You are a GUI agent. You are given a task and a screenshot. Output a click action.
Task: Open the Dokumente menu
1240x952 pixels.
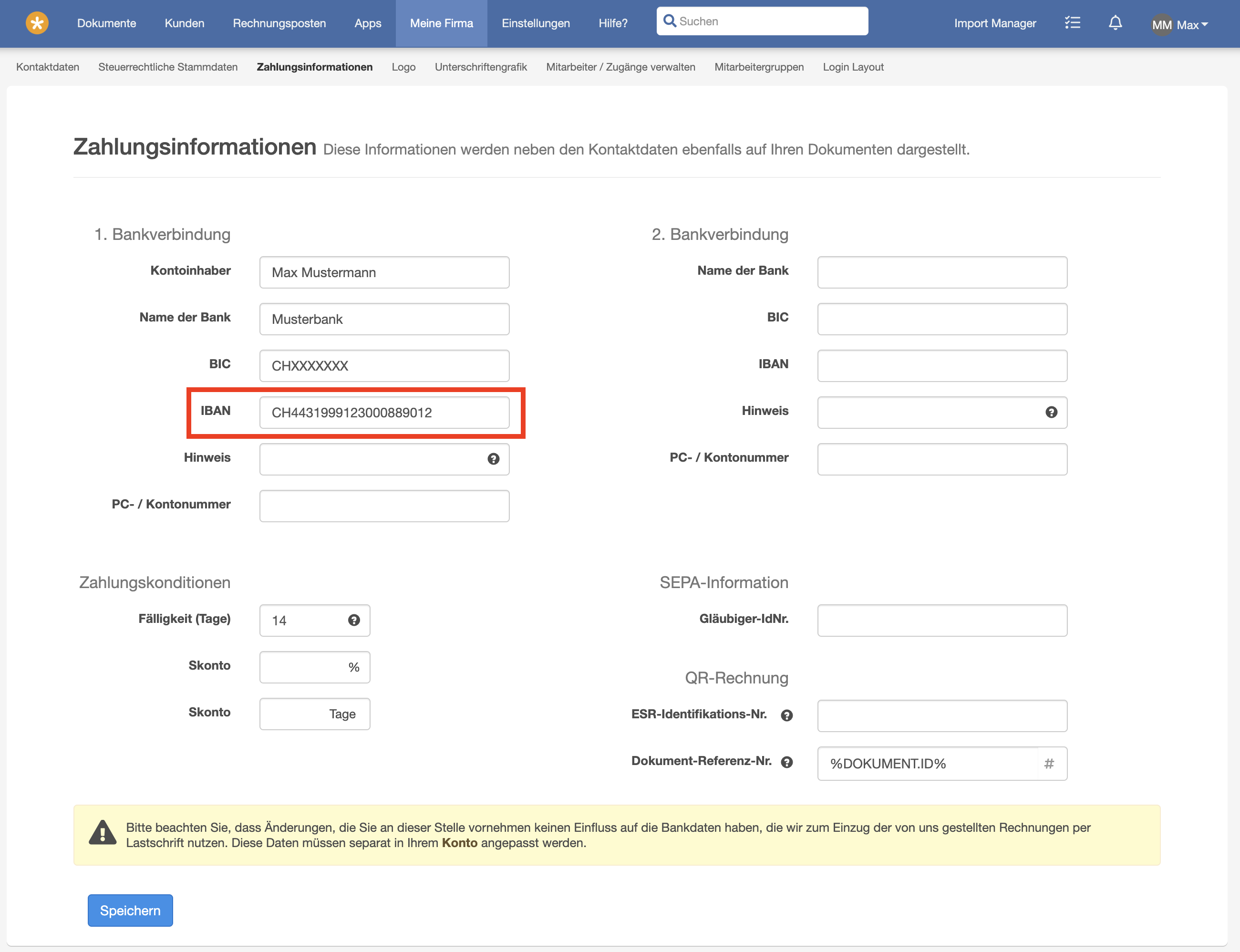tap(106, 23)
